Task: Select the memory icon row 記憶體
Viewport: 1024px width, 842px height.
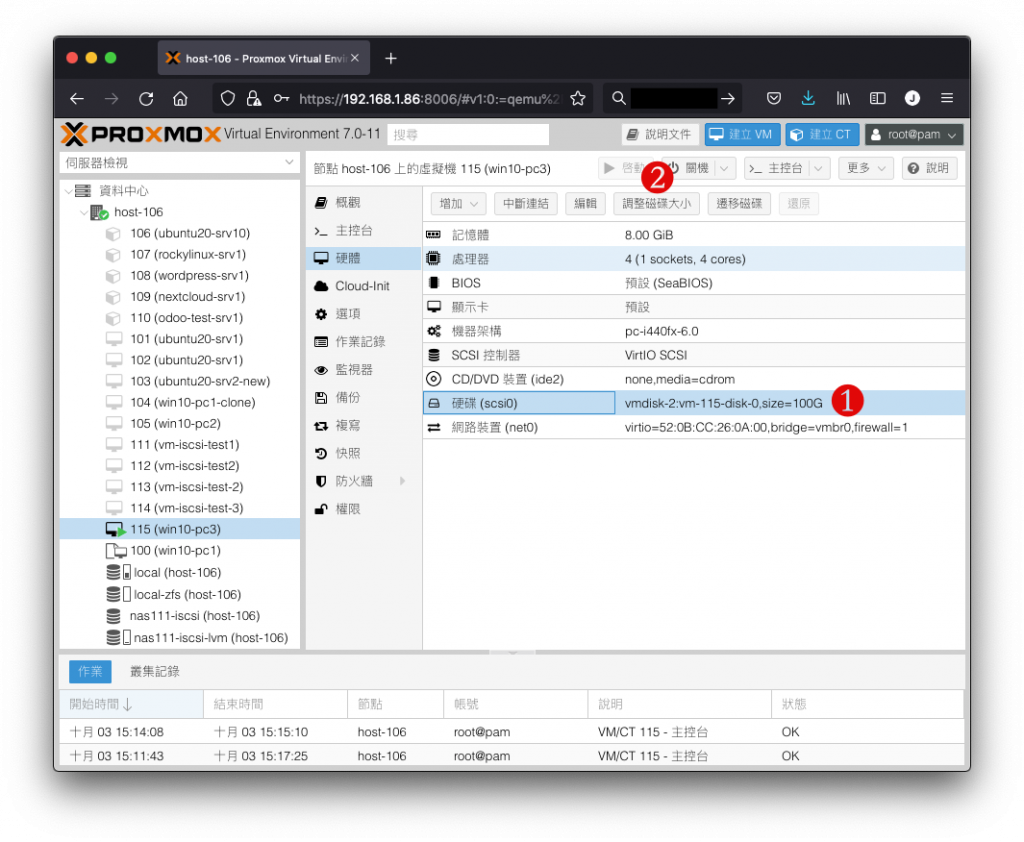Action: click(x=694, y=235)
